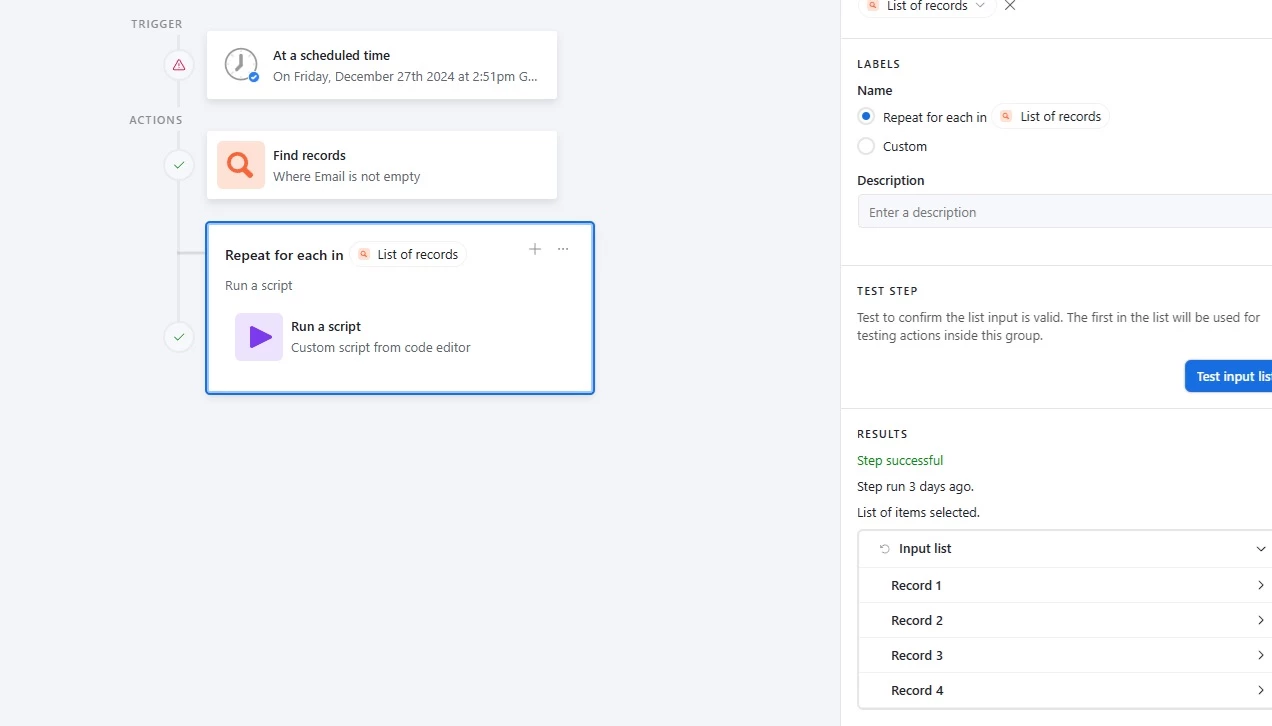Viewport: 1272px width, 726px height.
Task: Open the three-dots menu on repeat group
Action: point(563,249)
